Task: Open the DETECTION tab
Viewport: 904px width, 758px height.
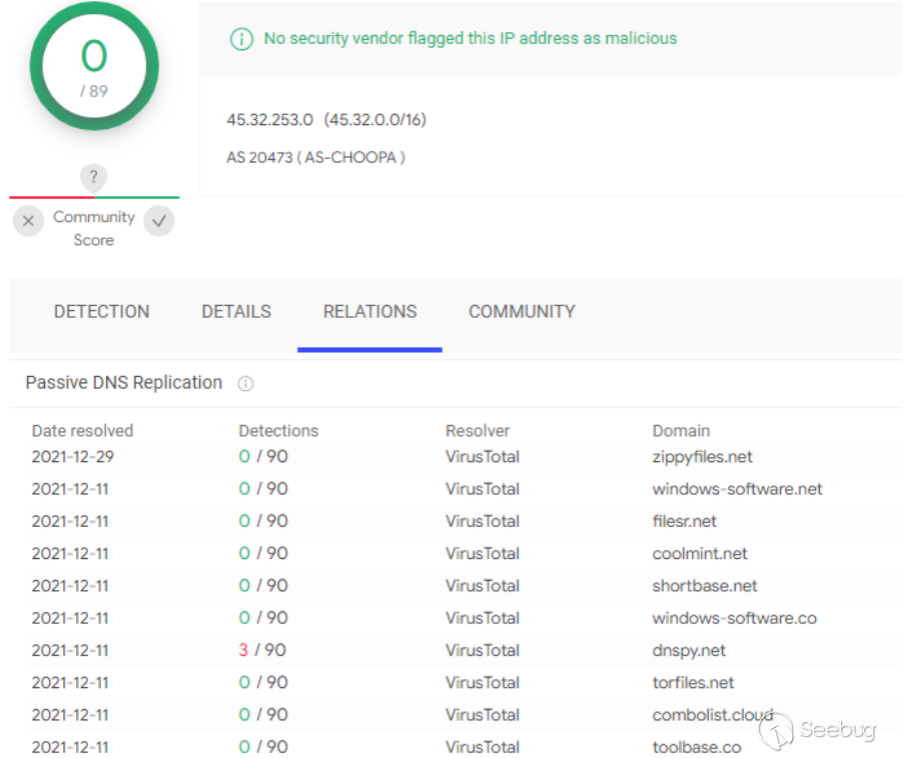Action: [101, 312]
